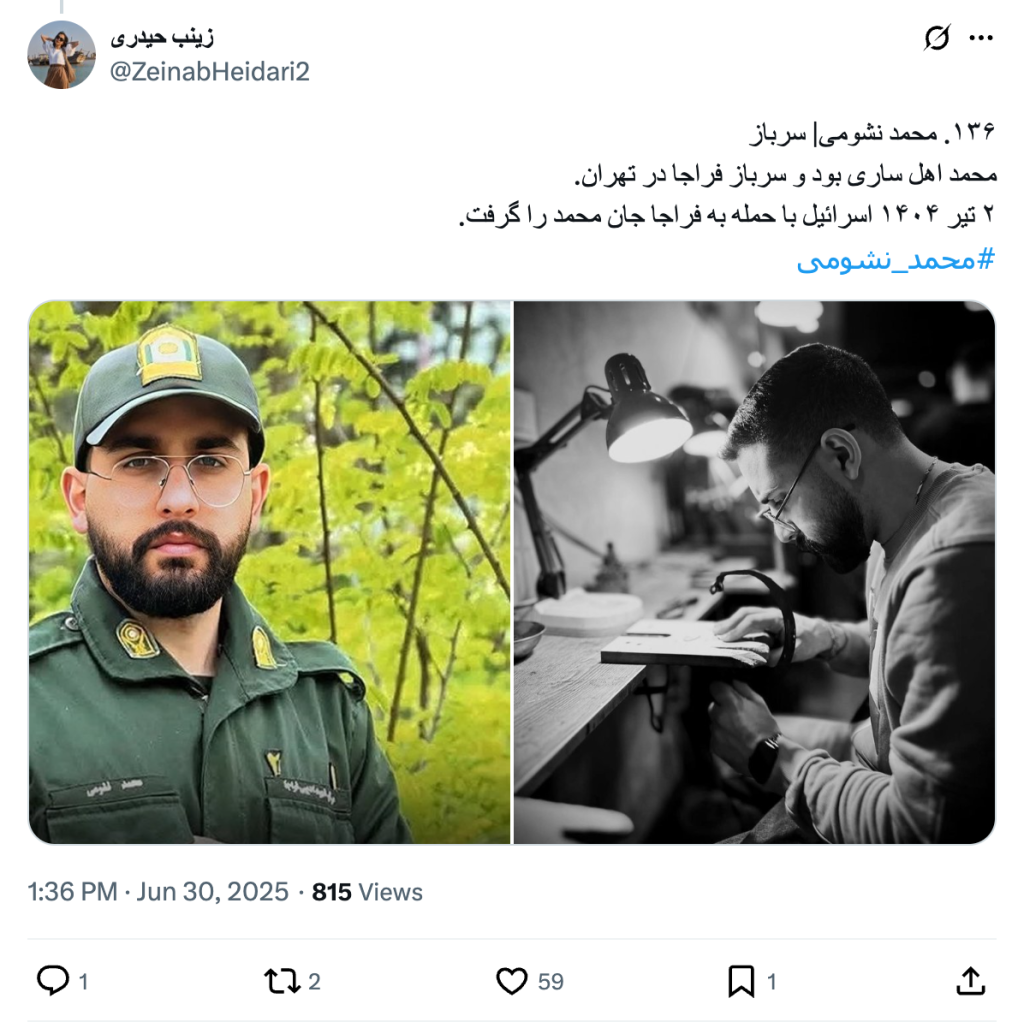The image size is (1024, 1022).
Task: Open the three-dot more options menu
Action: pos(981,38)
